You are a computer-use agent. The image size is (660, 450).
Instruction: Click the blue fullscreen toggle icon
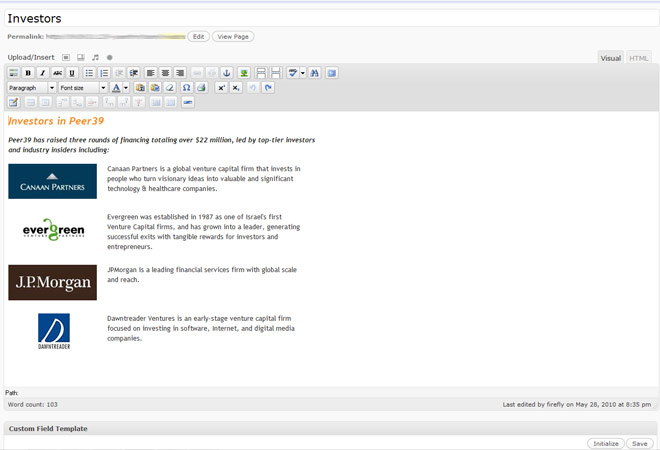(332, 73)
